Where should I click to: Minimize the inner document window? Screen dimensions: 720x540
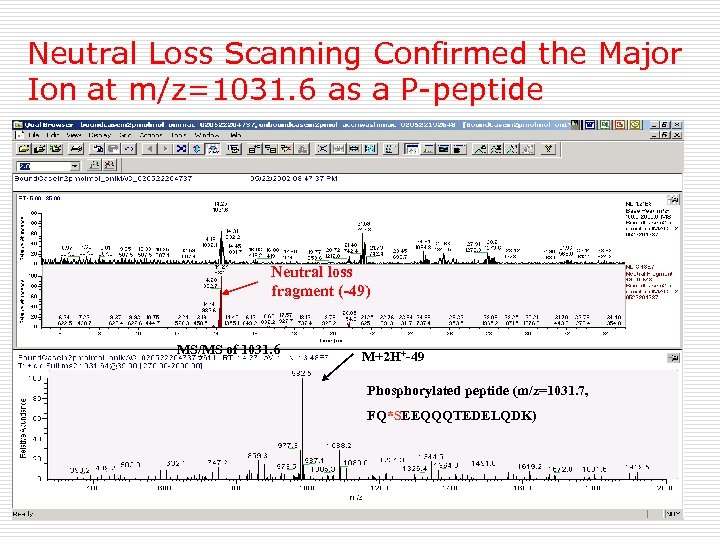[654, 135]
